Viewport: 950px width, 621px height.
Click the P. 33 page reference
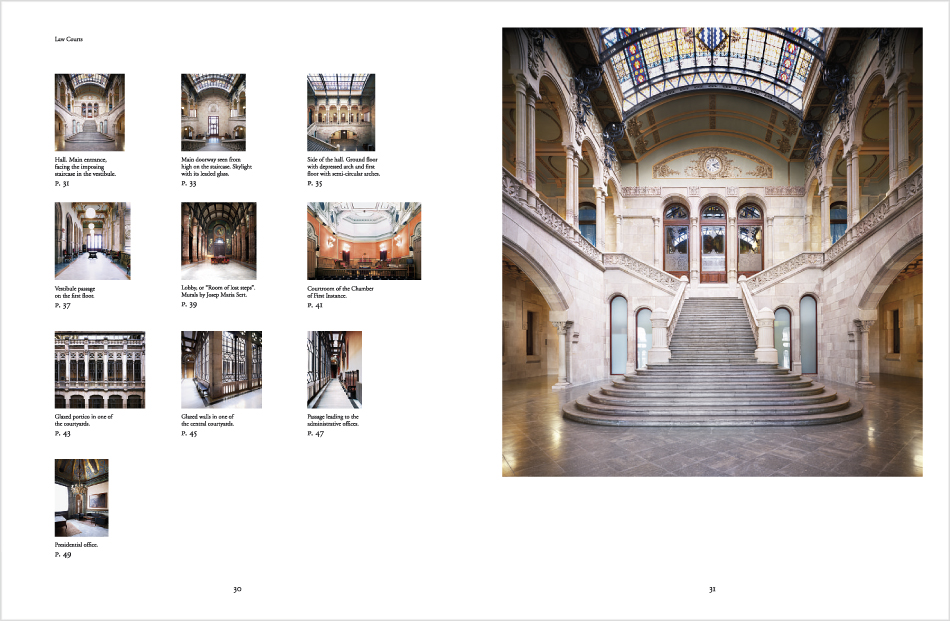[x=189, y=184]
